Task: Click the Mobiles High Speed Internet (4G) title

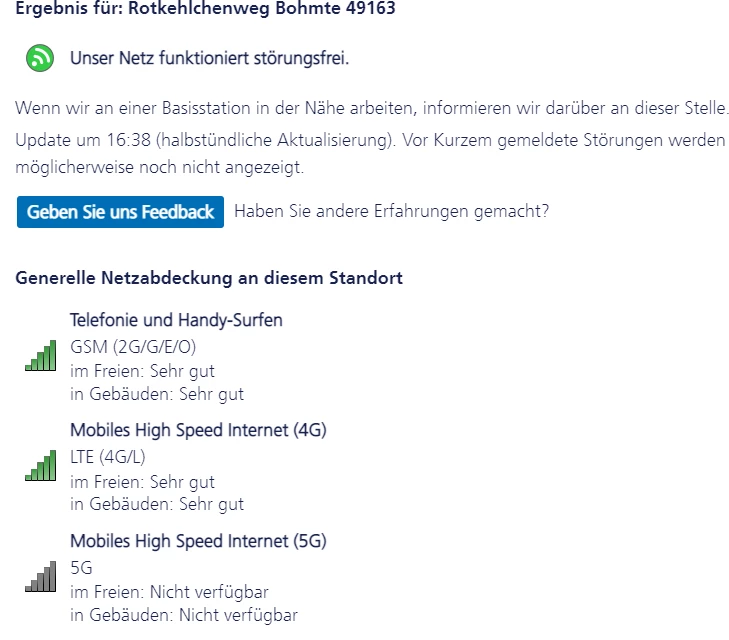Action: pyautogui.click(x=198, y=430)
